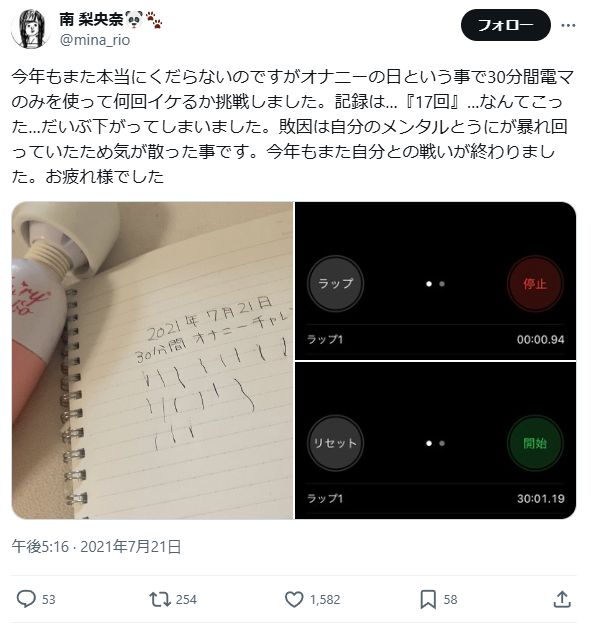Follow the account with the フォロー button
591x627 pixels.
click(x=505, y=25)
